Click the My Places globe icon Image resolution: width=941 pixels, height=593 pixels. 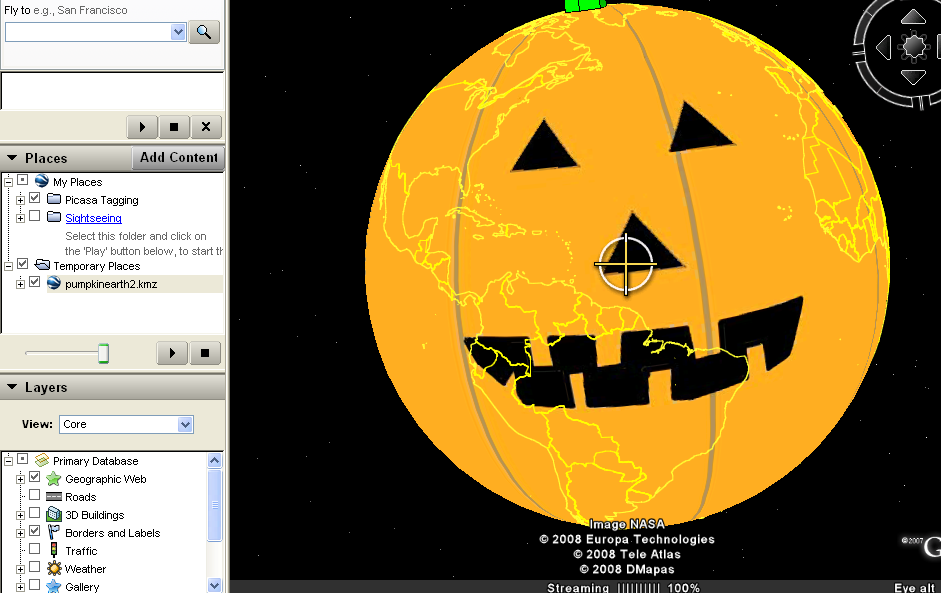[41, 181]
